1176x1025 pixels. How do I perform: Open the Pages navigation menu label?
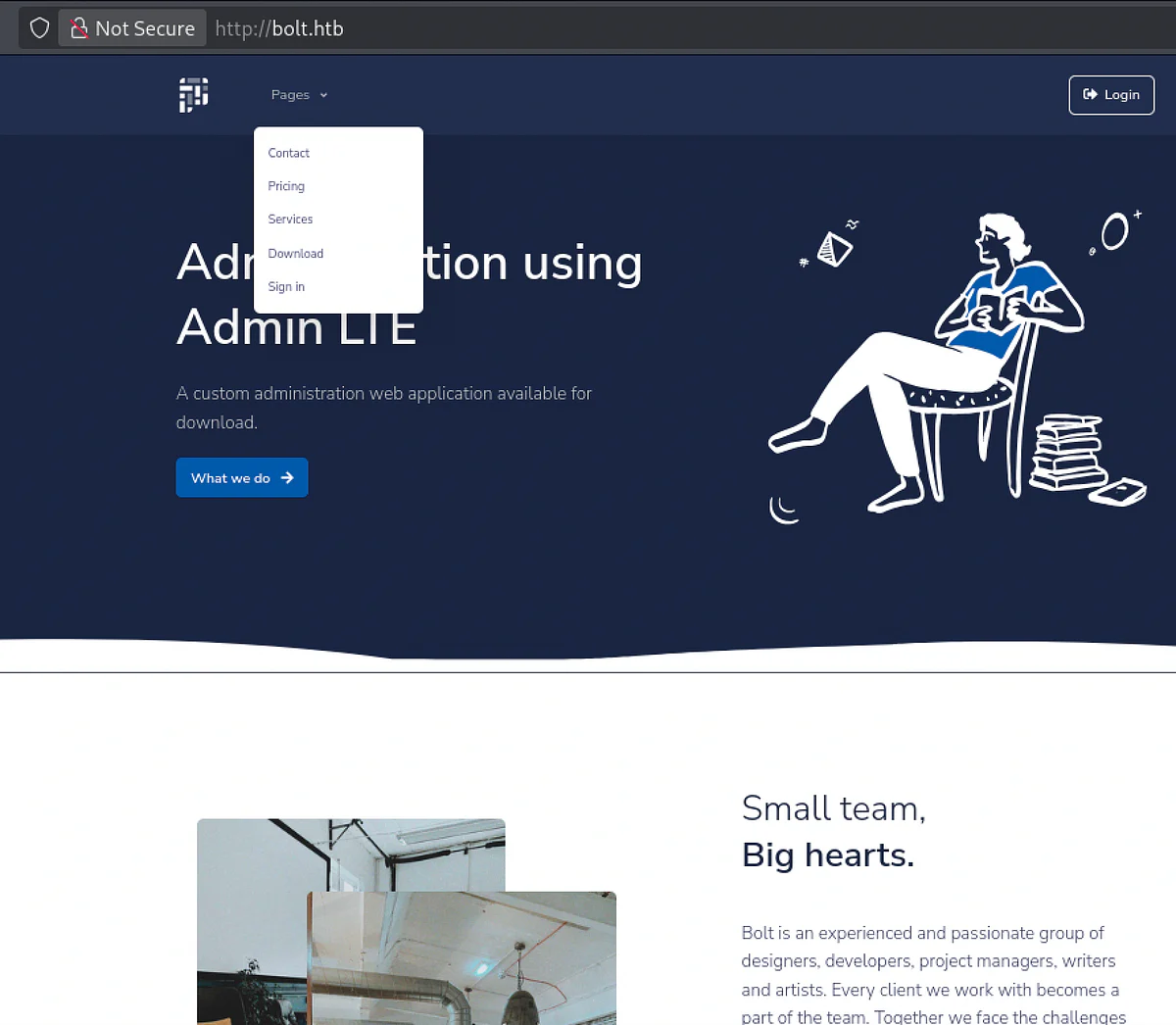[290, 95]
